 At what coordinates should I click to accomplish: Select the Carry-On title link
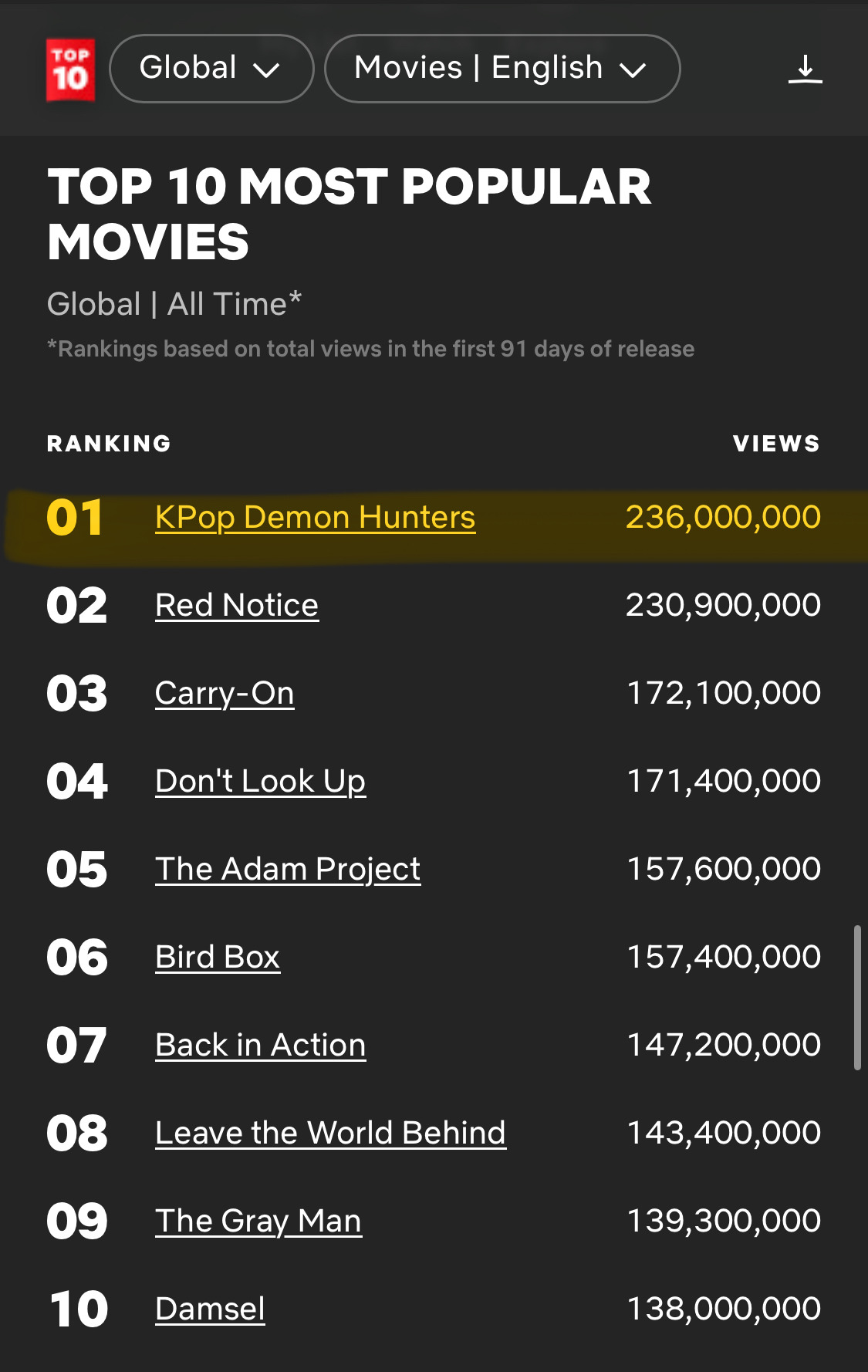click(225, 694)
